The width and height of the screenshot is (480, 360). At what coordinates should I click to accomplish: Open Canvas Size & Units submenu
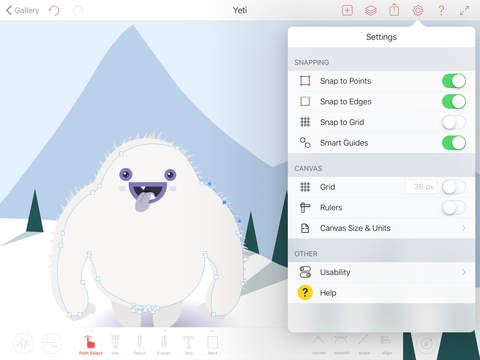point(382,228)
